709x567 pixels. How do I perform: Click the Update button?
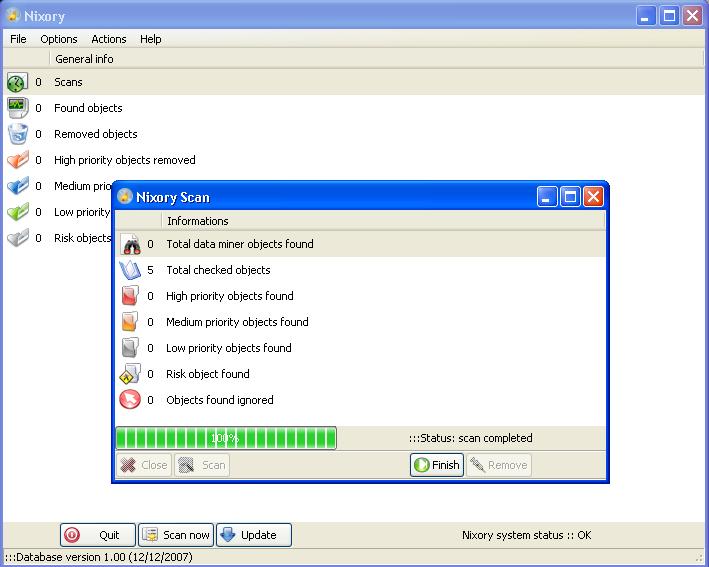[x=254, y=535]
